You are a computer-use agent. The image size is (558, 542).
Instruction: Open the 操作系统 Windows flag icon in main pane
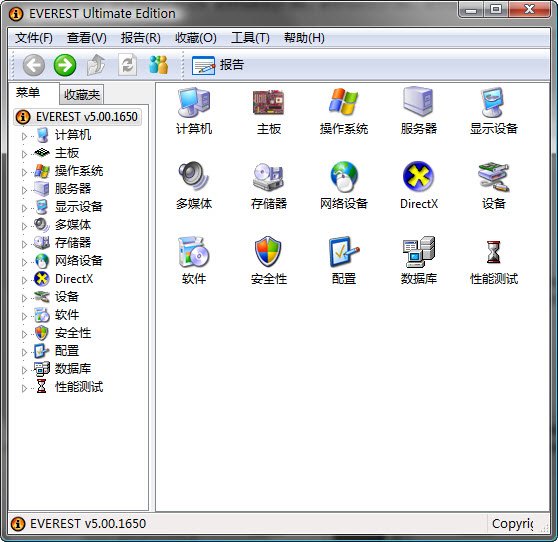click(x=343, y=102)
